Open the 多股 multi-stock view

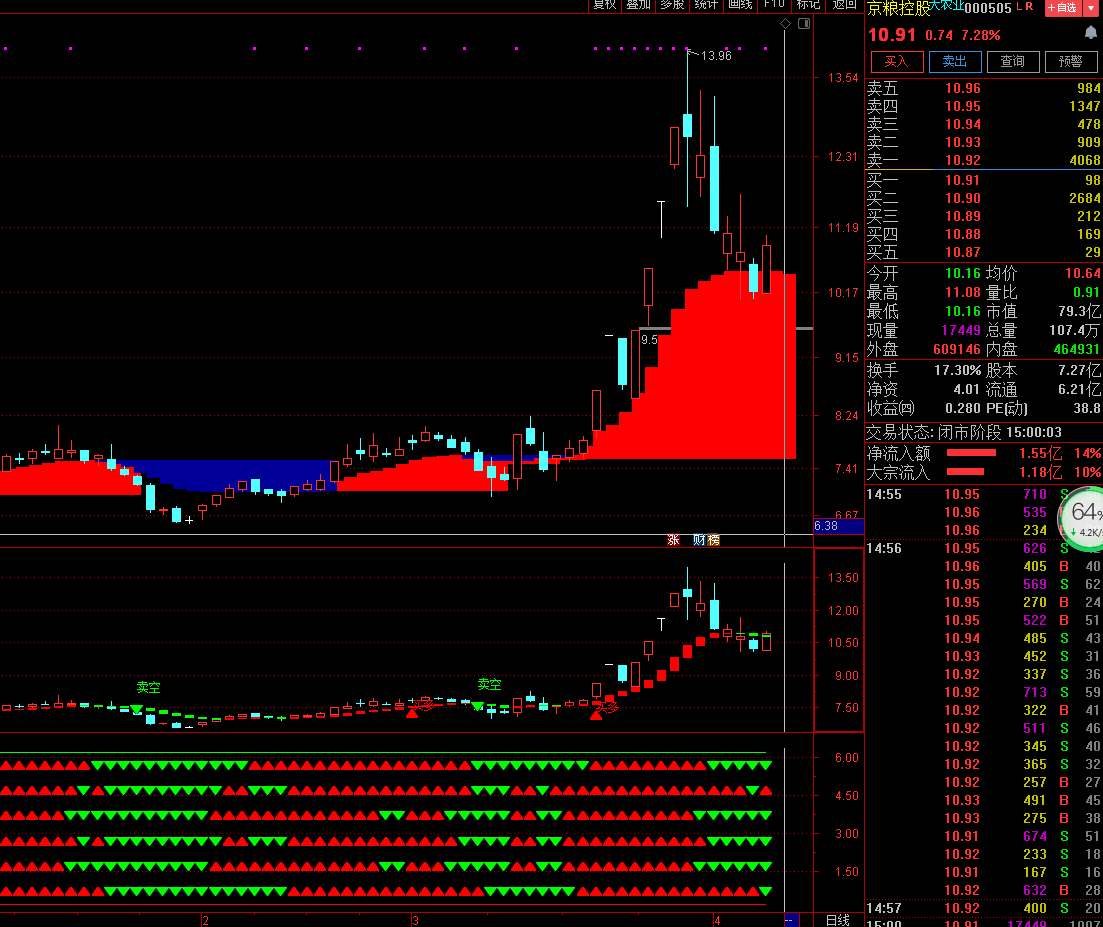pyautogui.click(x=672, y=5)
